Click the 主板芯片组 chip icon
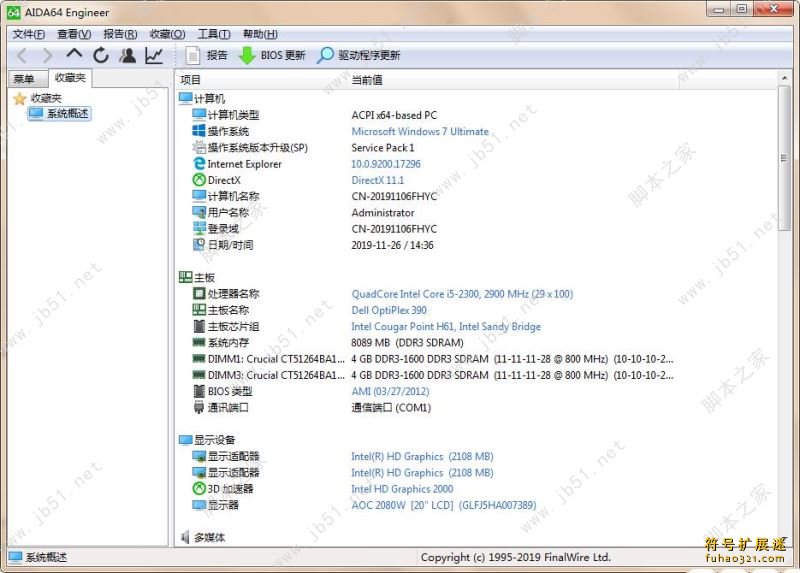The height and width of the screenshot is (573, 800). [x=199, y=326]
